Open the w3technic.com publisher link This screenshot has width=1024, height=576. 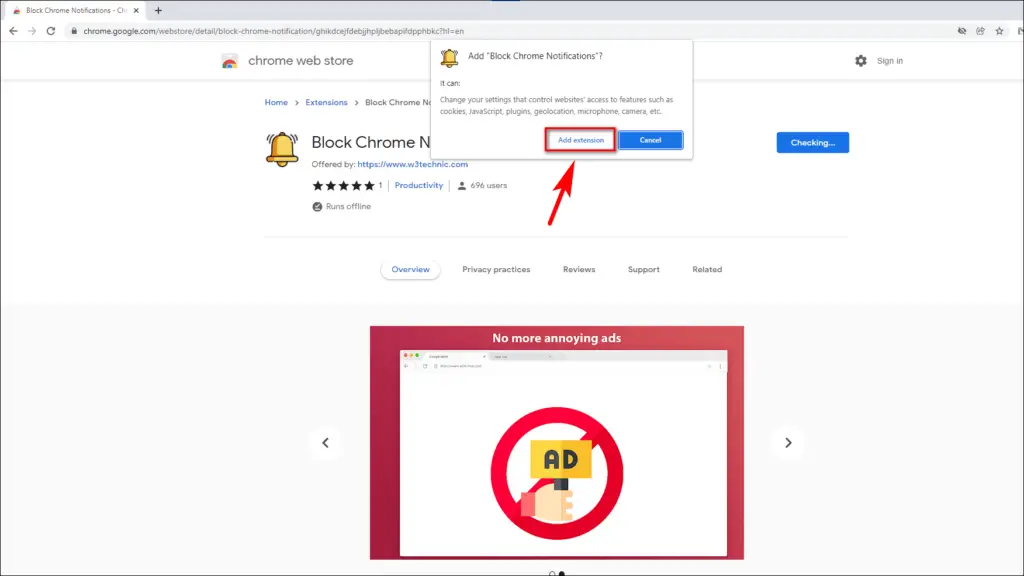coord(413,165)
